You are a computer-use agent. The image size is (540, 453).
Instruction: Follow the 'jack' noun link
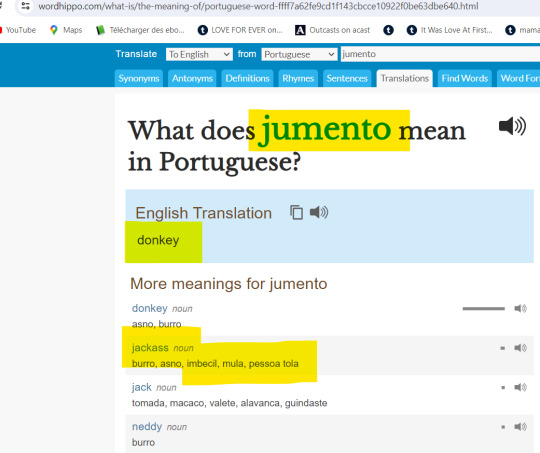[x=142, y=387]
